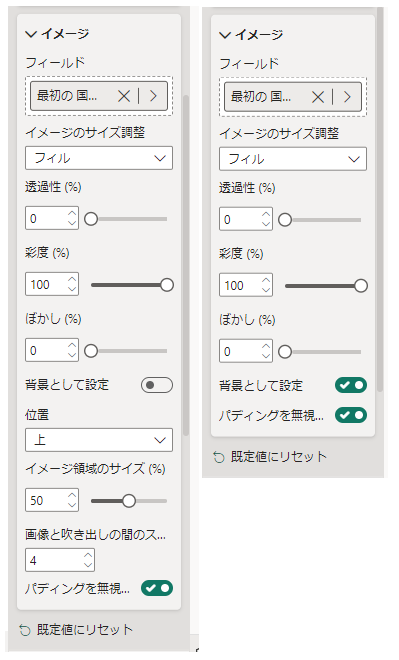Click イメージ領域のサイズ slider handle

click(x=129, y=501)
